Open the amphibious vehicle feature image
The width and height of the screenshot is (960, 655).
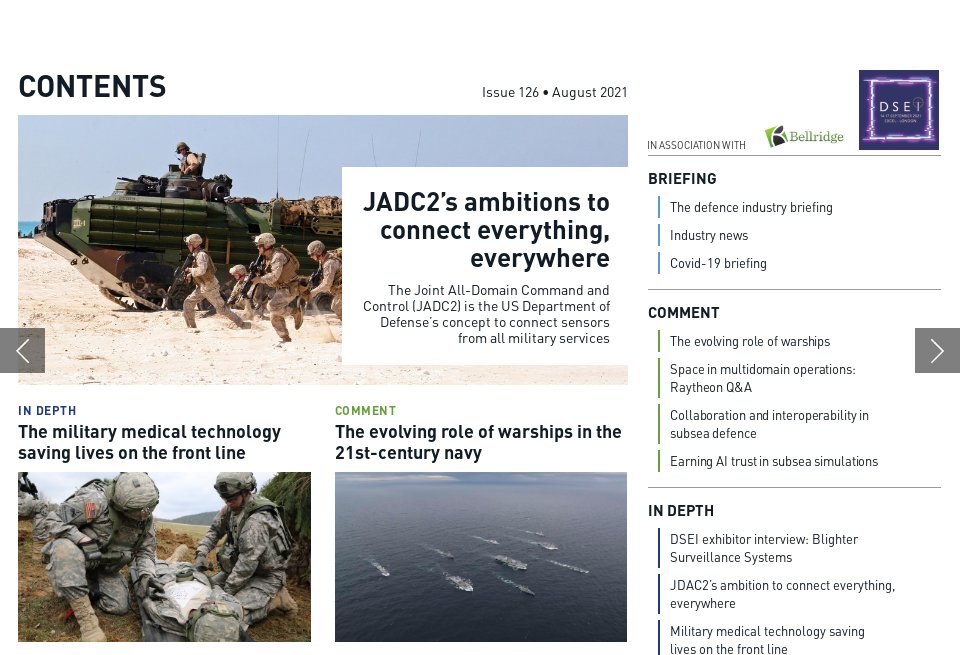coord(179,250)
